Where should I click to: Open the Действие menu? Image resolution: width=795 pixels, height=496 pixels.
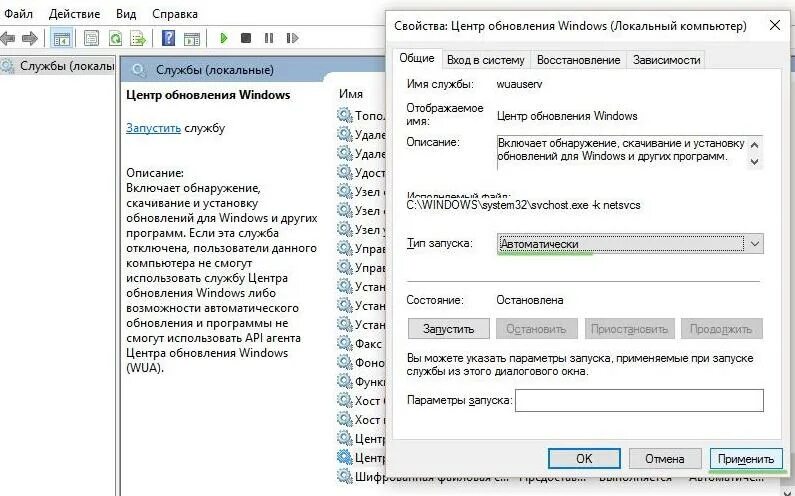tap(75, 14)
